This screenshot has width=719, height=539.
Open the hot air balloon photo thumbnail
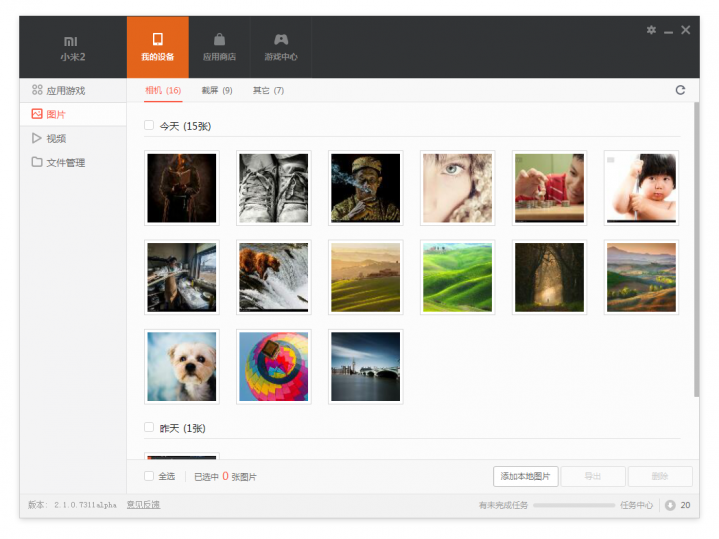[274, 367]
